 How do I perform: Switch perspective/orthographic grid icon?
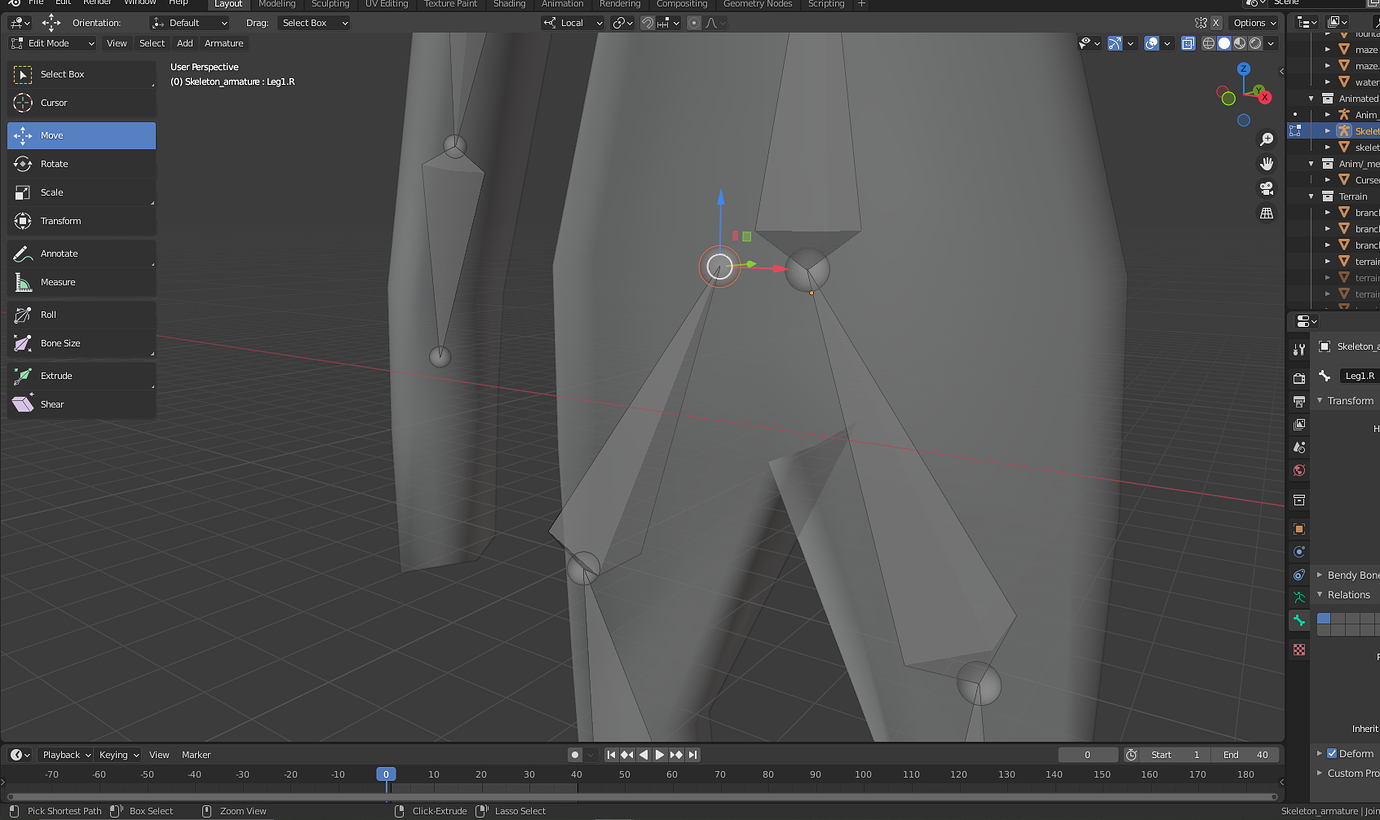[x=1267, y=213]
